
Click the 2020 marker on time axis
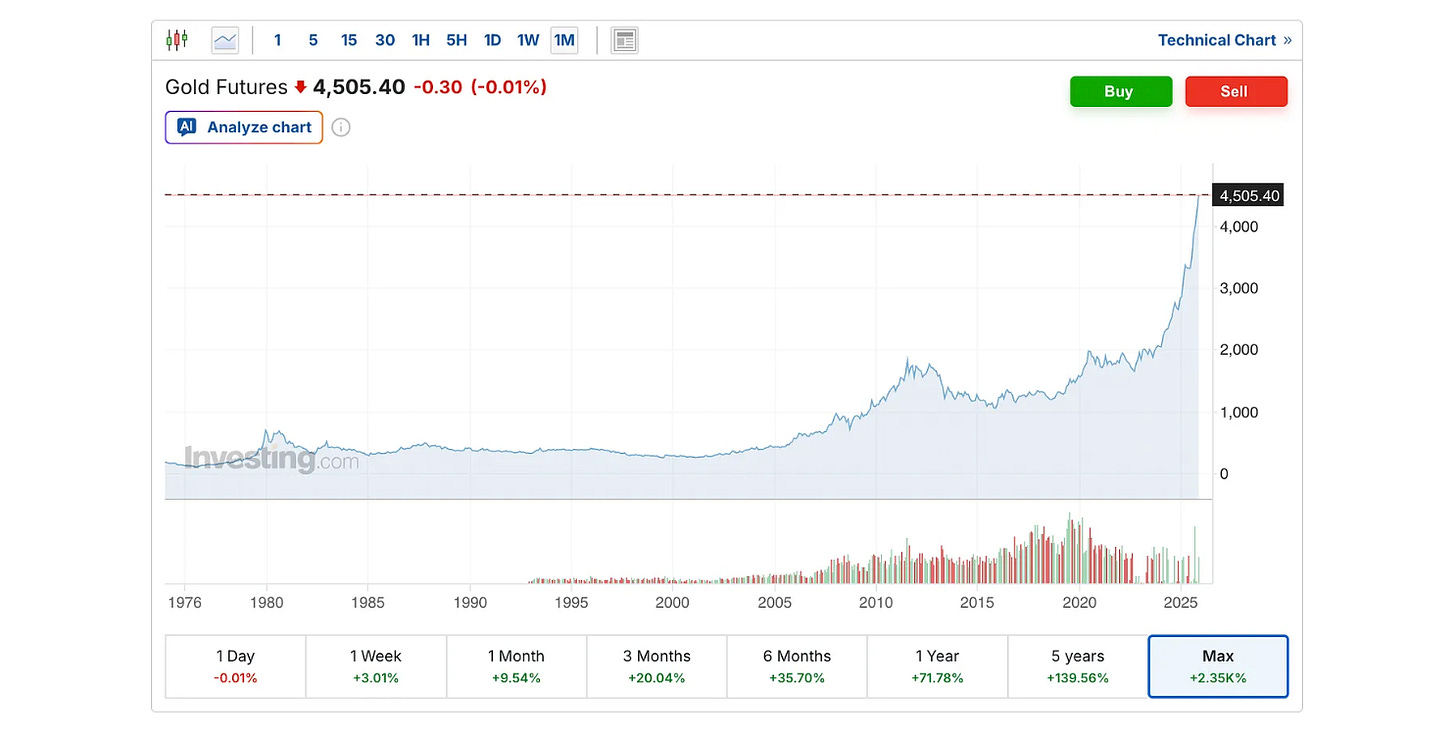pos(1079,602)
